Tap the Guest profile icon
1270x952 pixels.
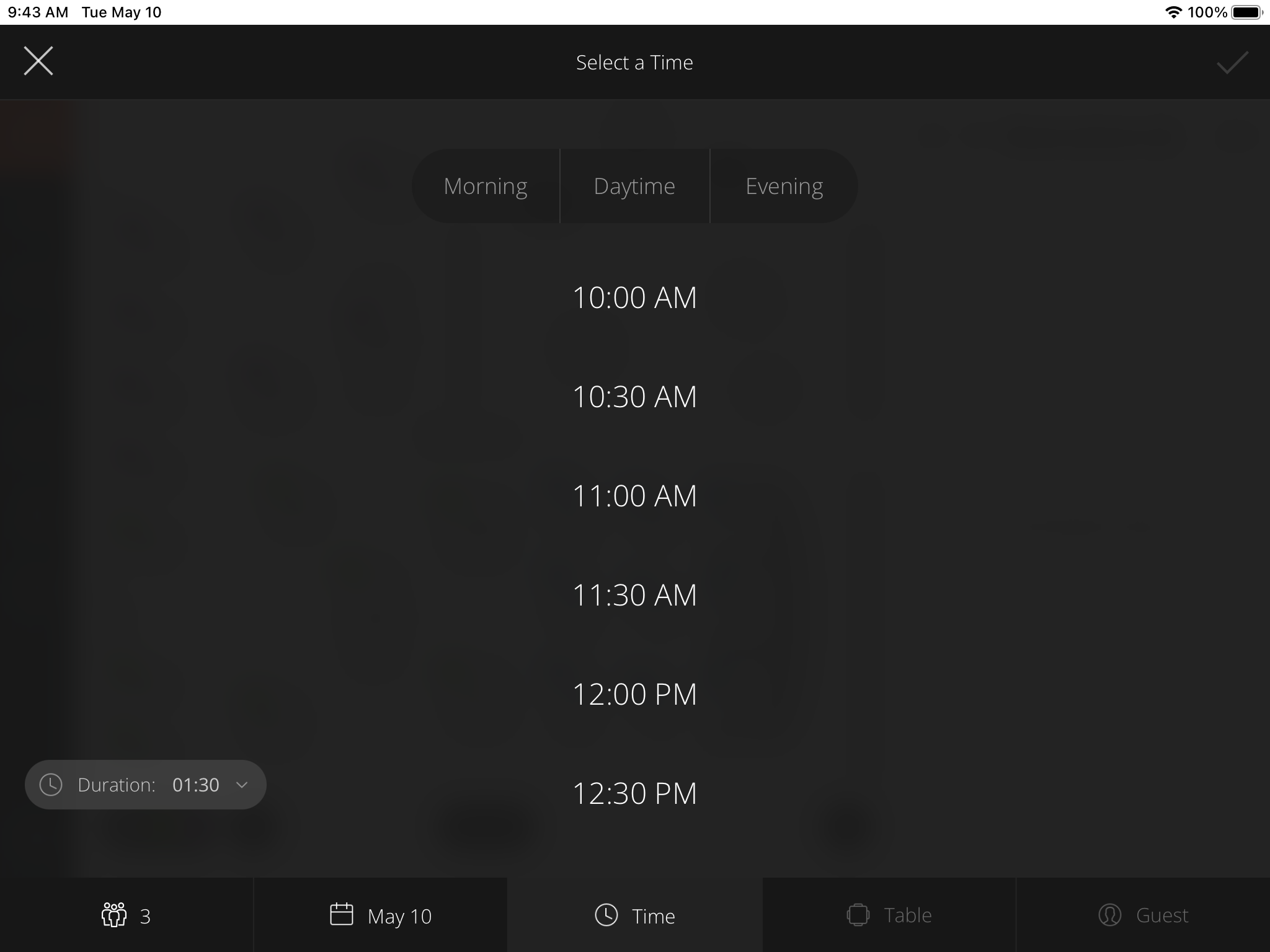pos(1109,915)
